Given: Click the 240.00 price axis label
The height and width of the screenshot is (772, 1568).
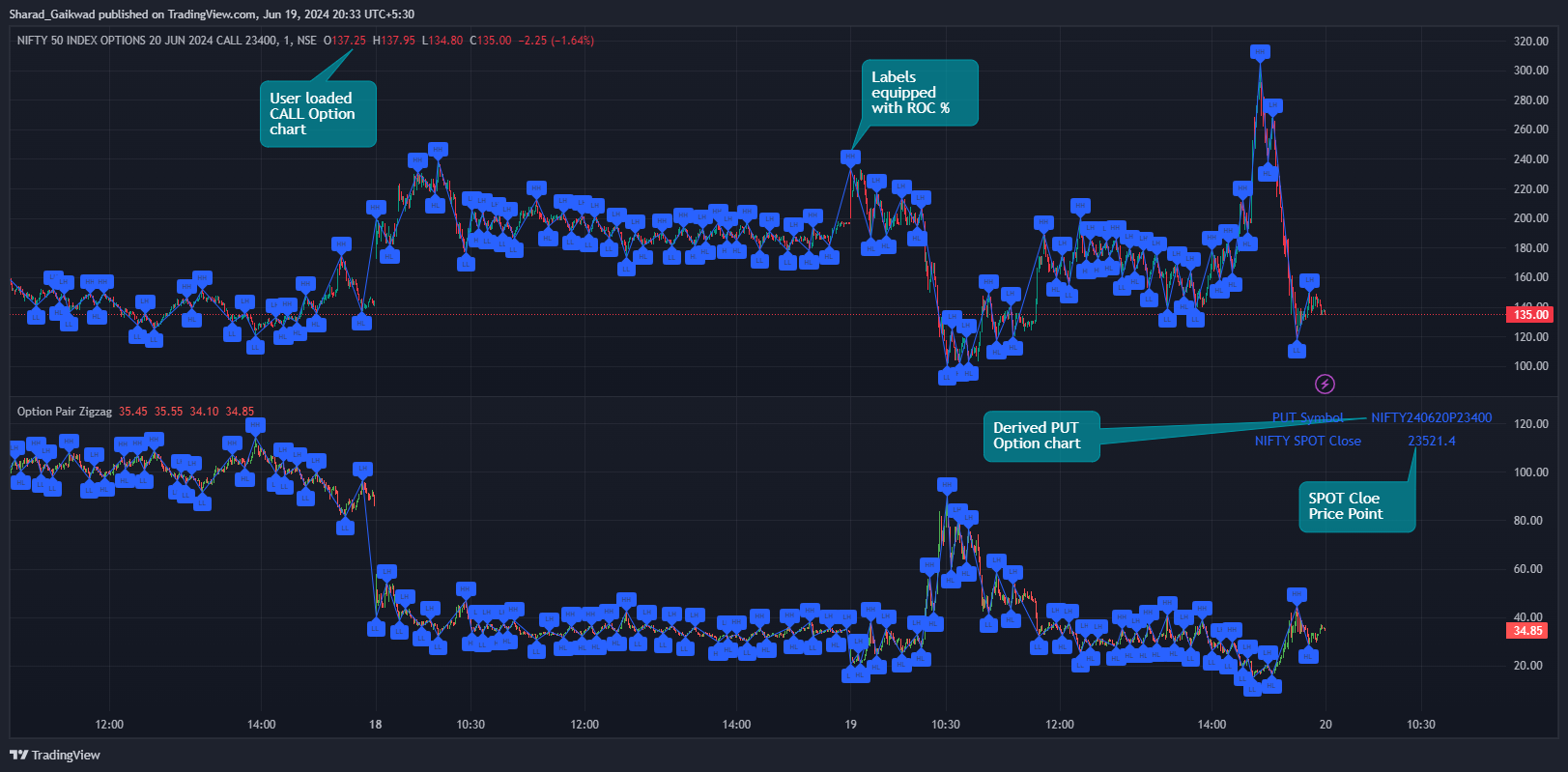Looking at the screenshot, I should 1530,159.
